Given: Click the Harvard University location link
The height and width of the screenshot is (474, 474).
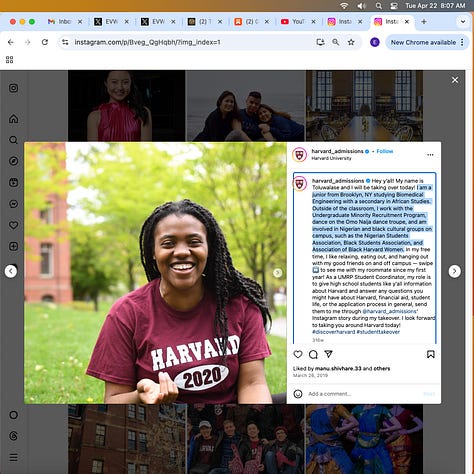Looking at the screenshot, I should click(331, 158).
